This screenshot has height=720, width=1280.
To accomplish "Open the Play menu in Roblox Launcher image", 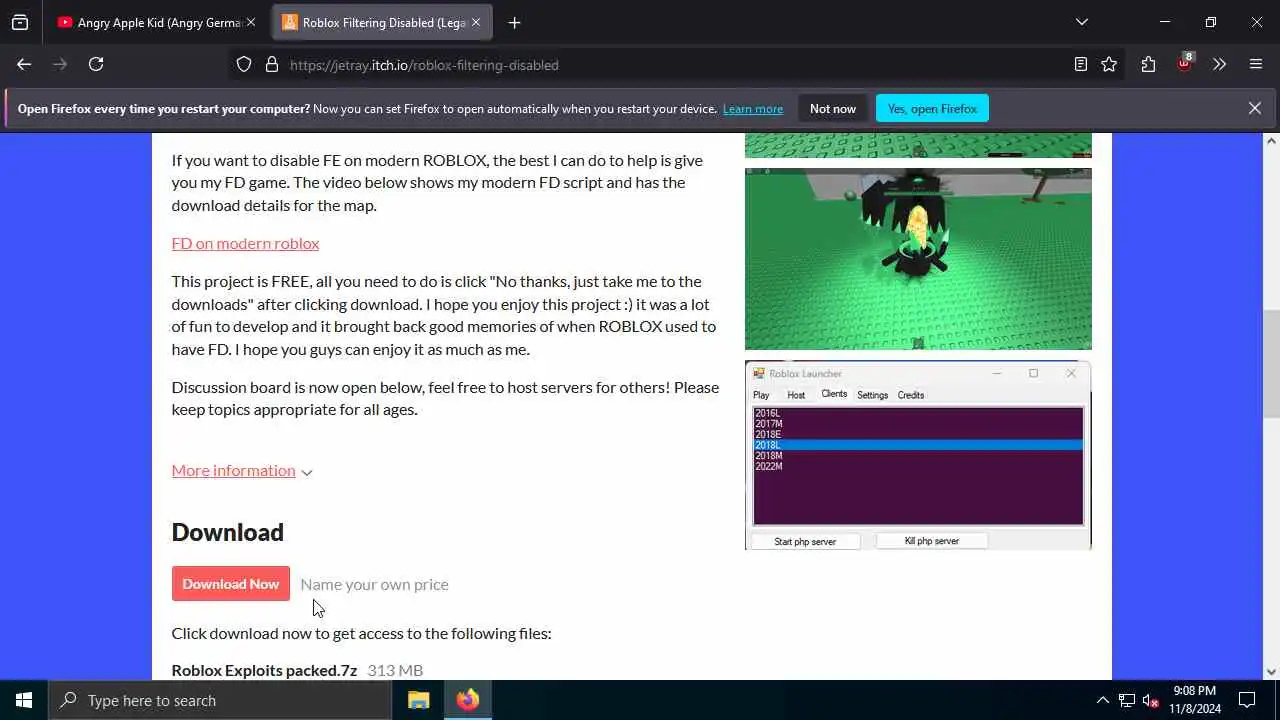I will (x=761, y=395).
